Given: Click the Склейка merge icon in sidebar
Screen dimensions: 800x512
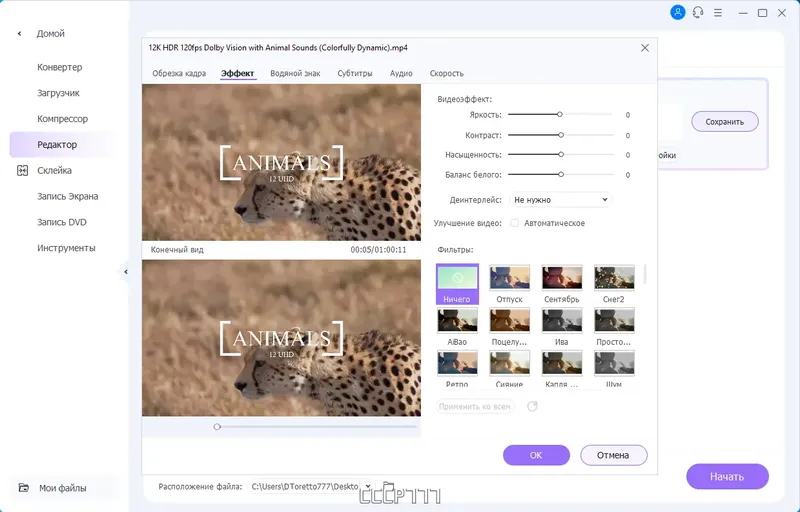Looking at the screenshot, I should [22, 170].
